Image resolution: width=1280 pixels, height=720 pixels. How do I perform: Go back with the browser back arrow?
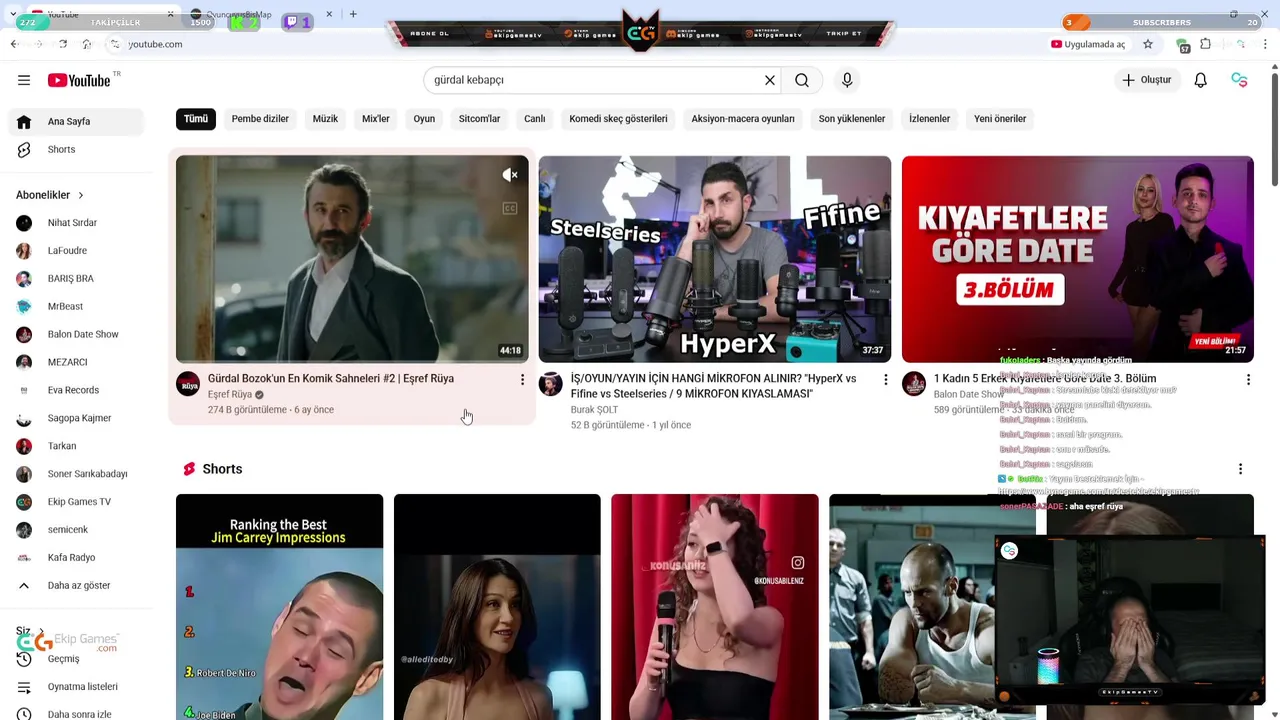(x=14, y=44)
